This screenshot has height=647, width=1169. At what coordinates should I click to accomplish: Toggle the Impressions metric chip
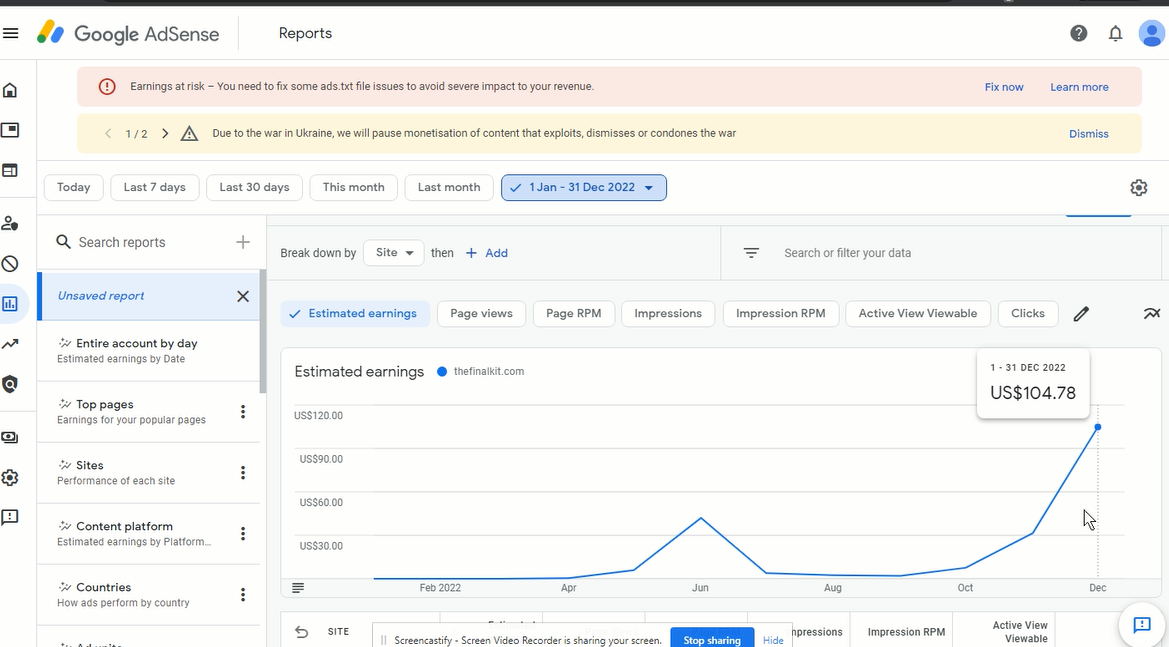coord(668,314)
